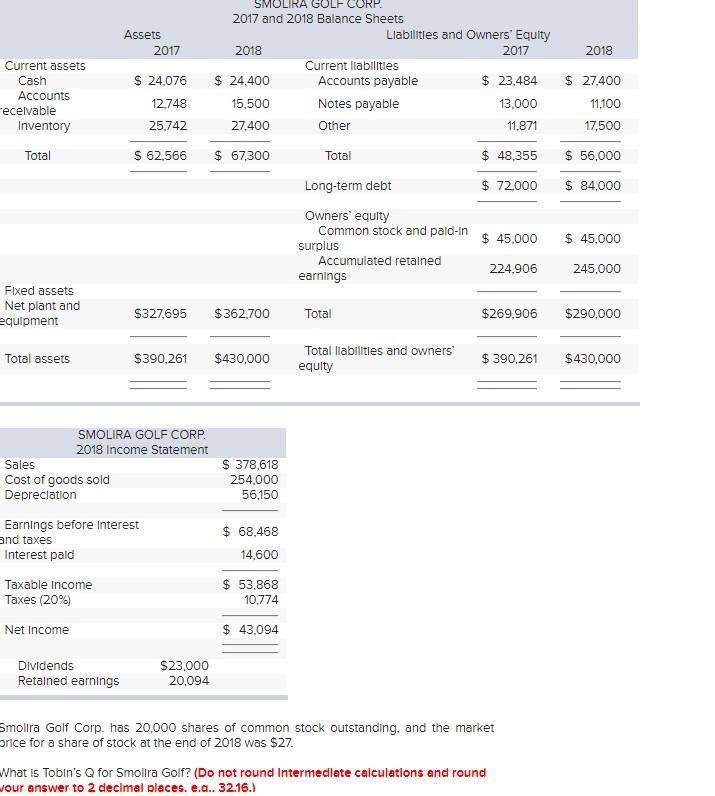Click 2018 current assets total $67,300
The image size is (715, 796).
[x=242, y=155]
